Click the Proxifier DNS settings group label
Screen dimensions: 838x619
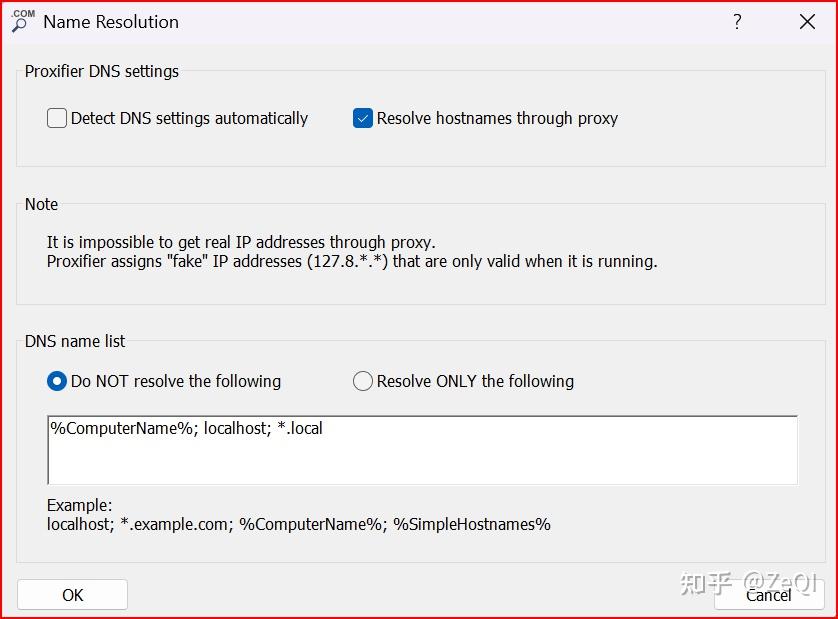pyautogui.click(x=102, y=71)
